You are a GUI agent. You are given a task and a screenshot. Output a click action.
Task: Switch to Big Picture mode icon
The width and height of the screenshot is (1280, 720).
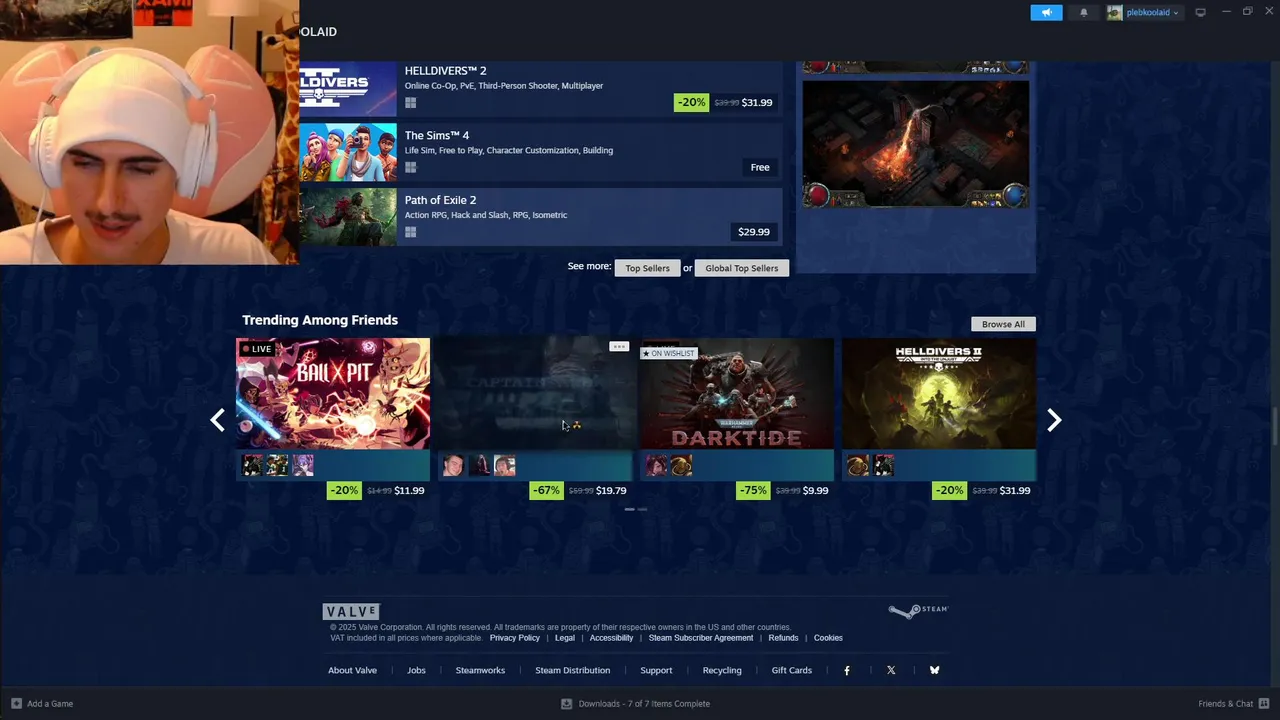[x=1200, y=12]
